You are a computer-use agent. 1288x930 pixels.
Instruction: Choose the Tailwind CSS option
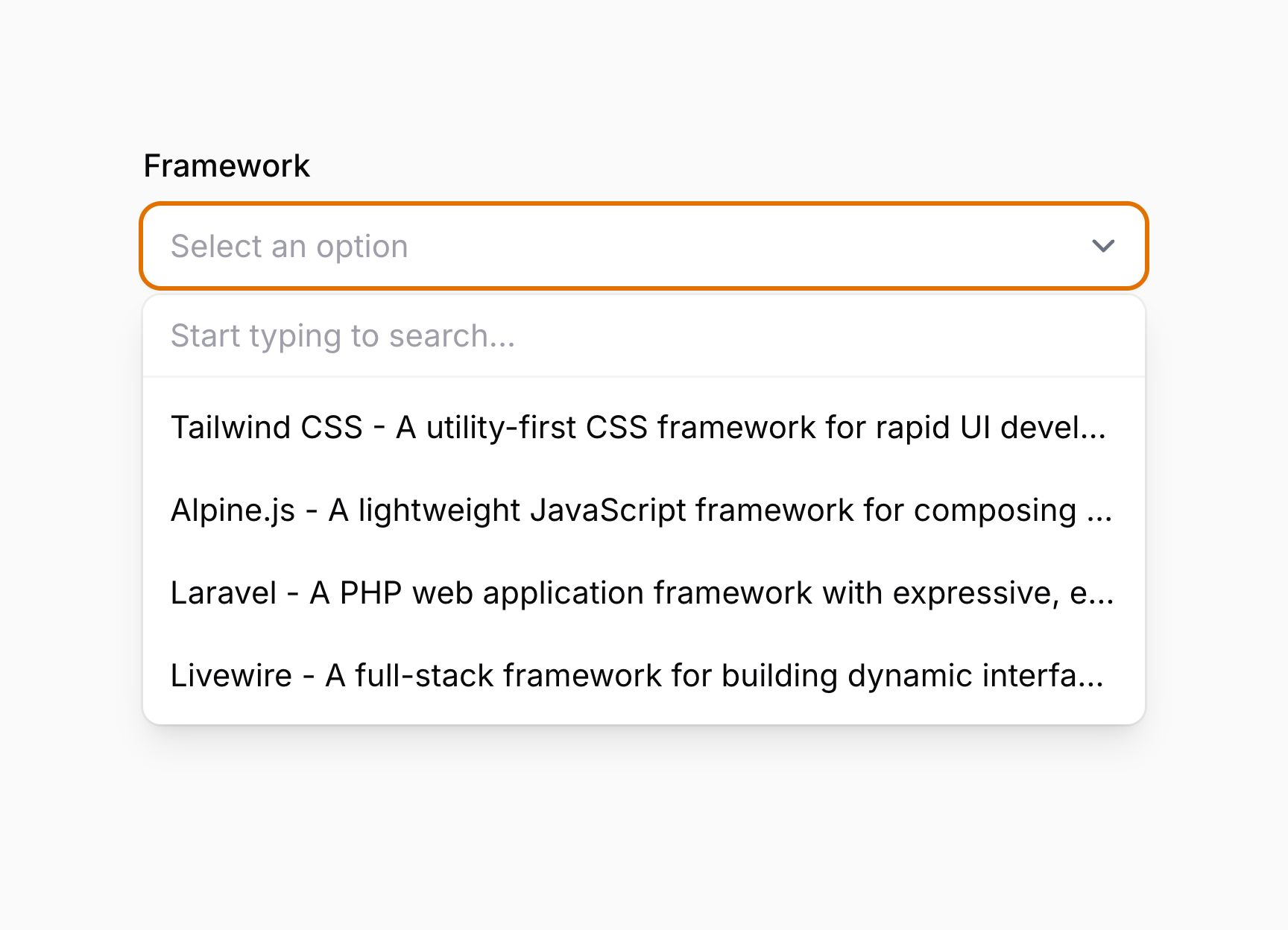pos(644,428)
